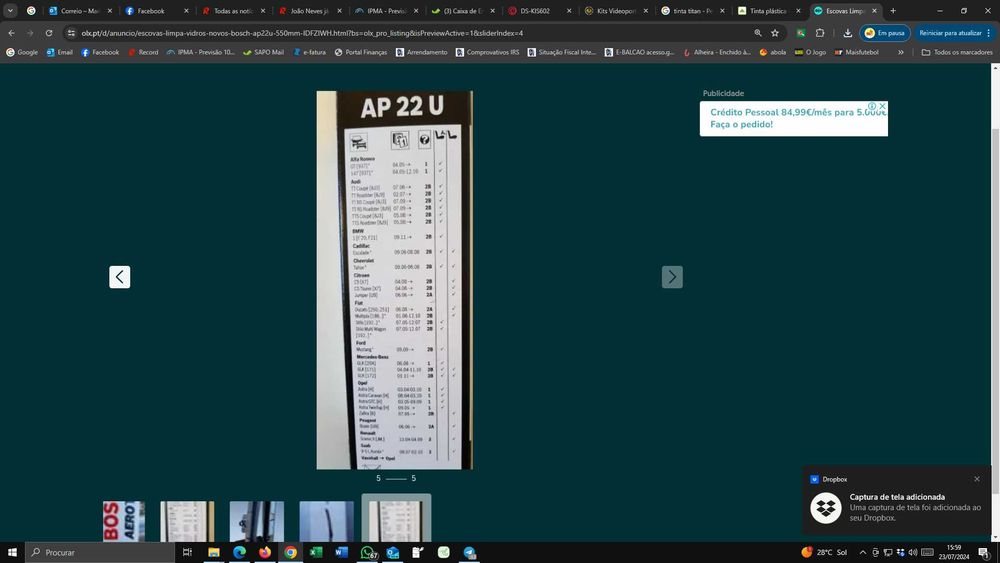Open the 'Em pausa' profile button
Viewport: 1000px width, 563px height.
coord(885,33)
